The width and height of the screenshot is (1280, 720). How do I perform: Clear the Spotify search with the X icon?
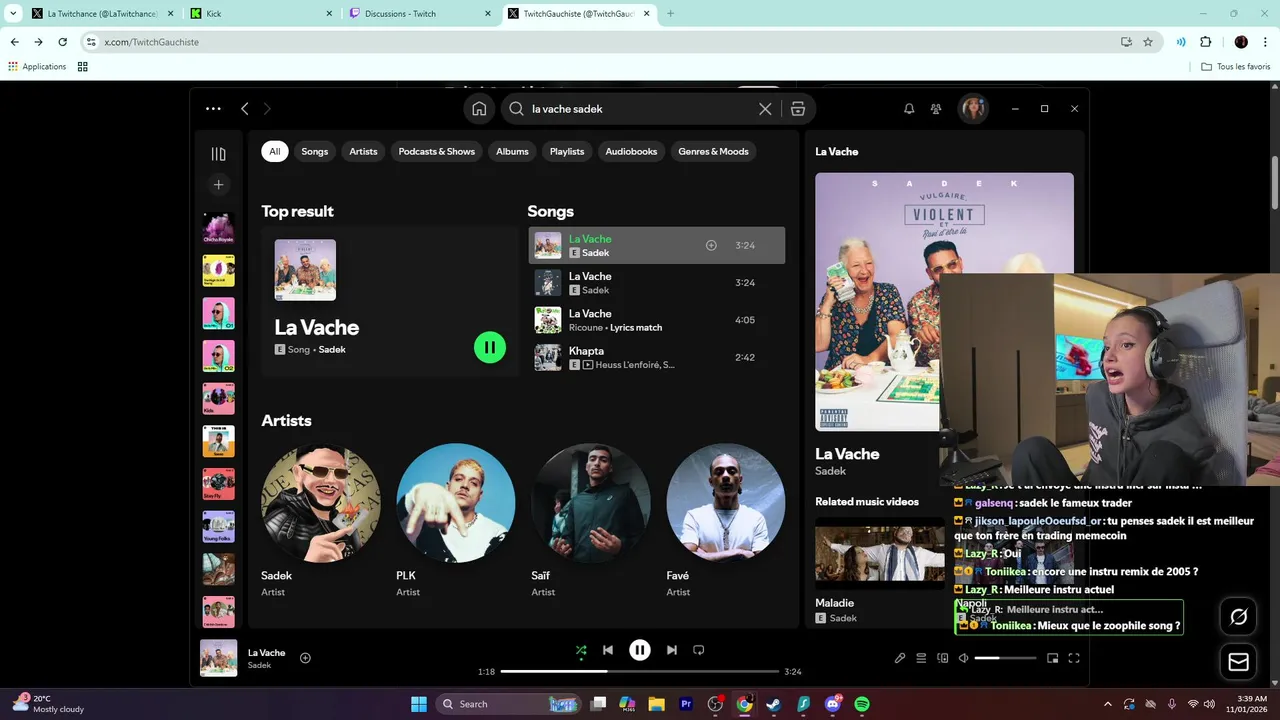coord(765,109)
